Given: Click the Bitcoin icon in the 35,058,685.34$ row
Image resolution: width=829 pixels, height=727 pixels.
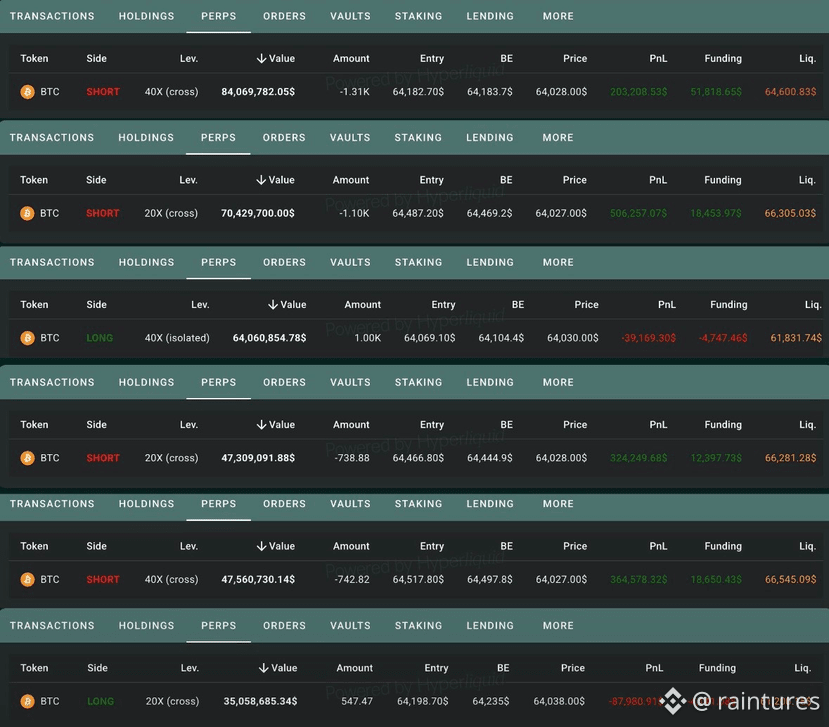Looking at the screenshot, I should [27, 701].
